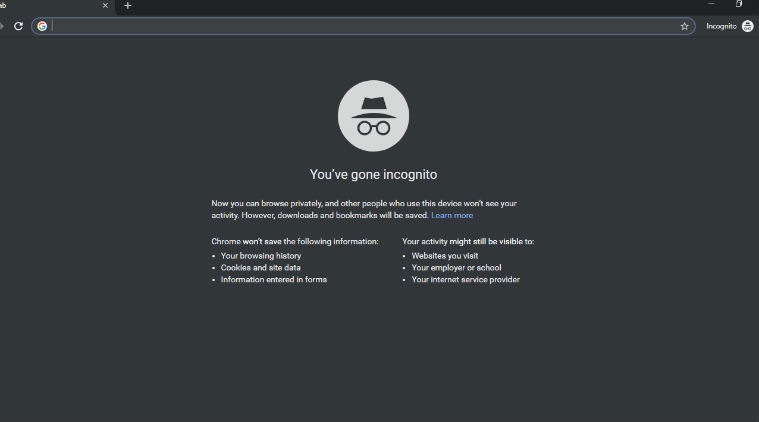Click 'Chrome won't save the following information' heading
759x422 pixels.
pyautogui.click(x=295, y=241)
